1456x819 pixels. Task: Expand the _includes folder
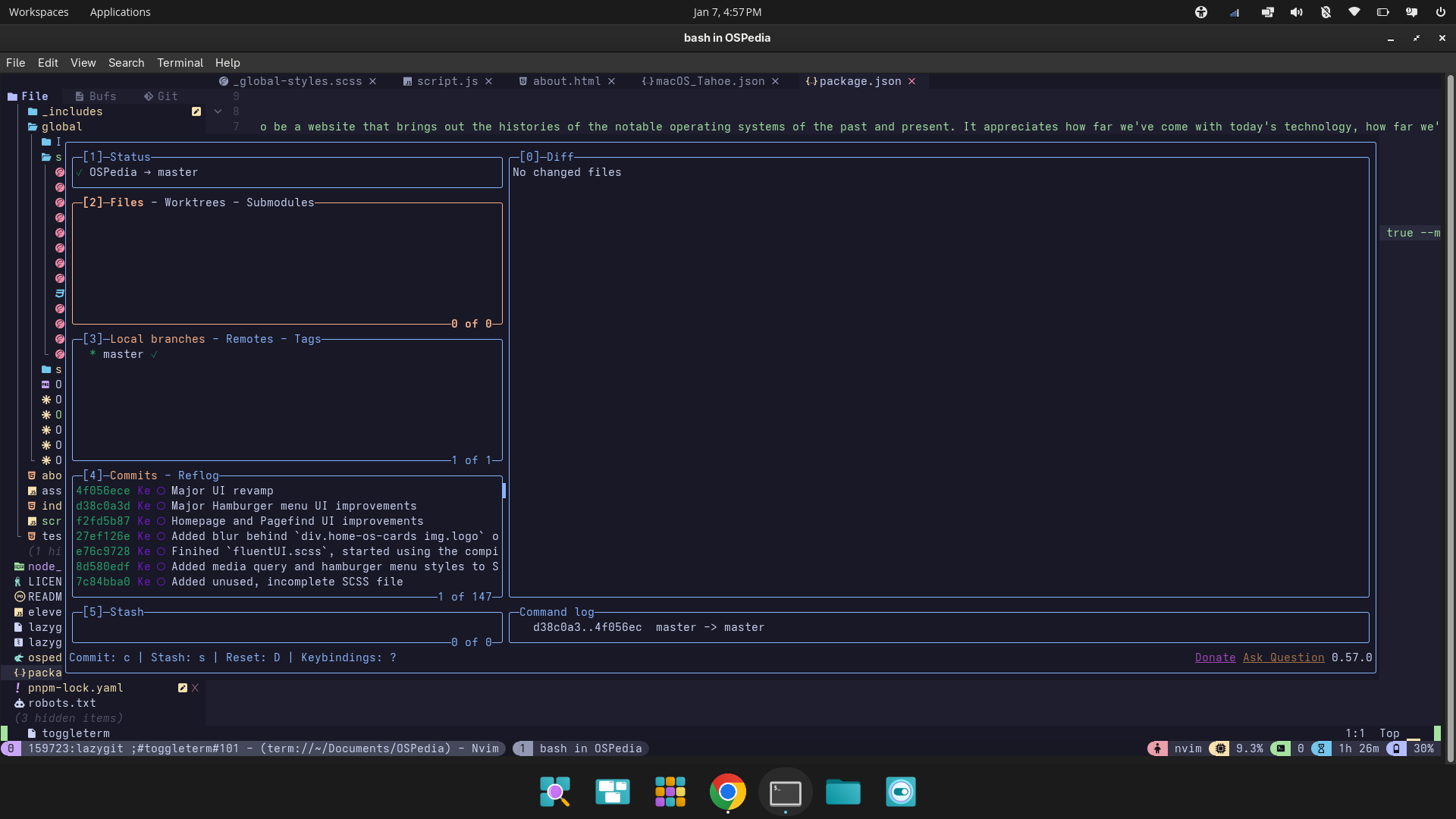pos(73,111)
